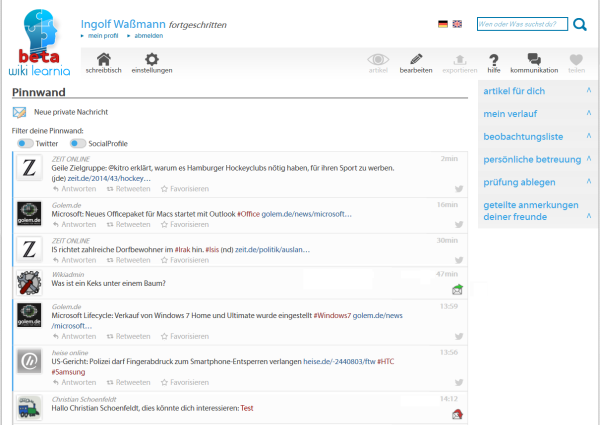Click the wiki learnia beta logo
Image resolution: width=600 pixels, height=425 pixels.
coord(39,42)
